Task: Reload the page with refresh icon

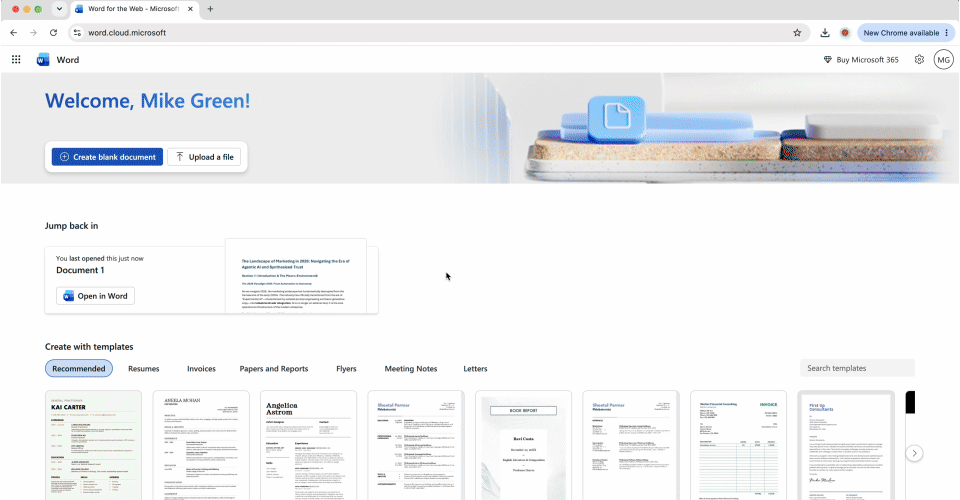Action: tap(53, 32)
